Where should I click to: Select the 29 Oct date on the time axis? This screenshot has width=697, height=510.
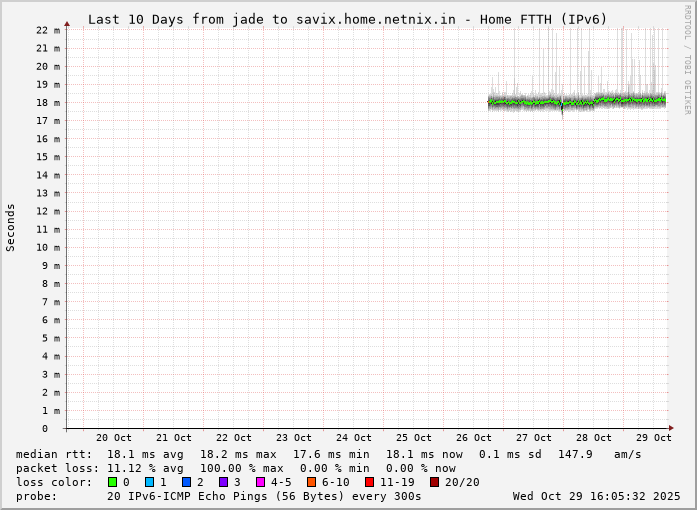(654, 438)
